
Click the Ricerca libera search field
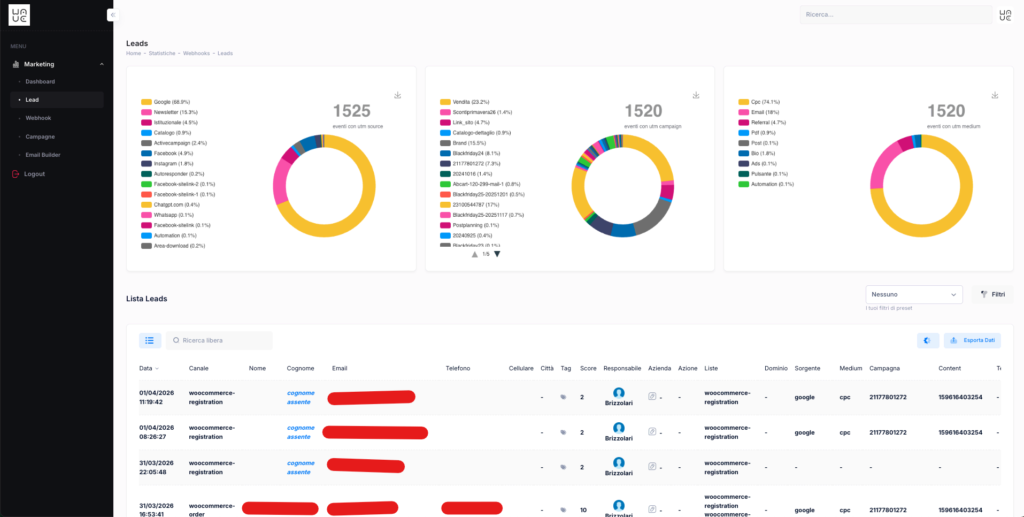pyautogui.click(x=219, y=340)
